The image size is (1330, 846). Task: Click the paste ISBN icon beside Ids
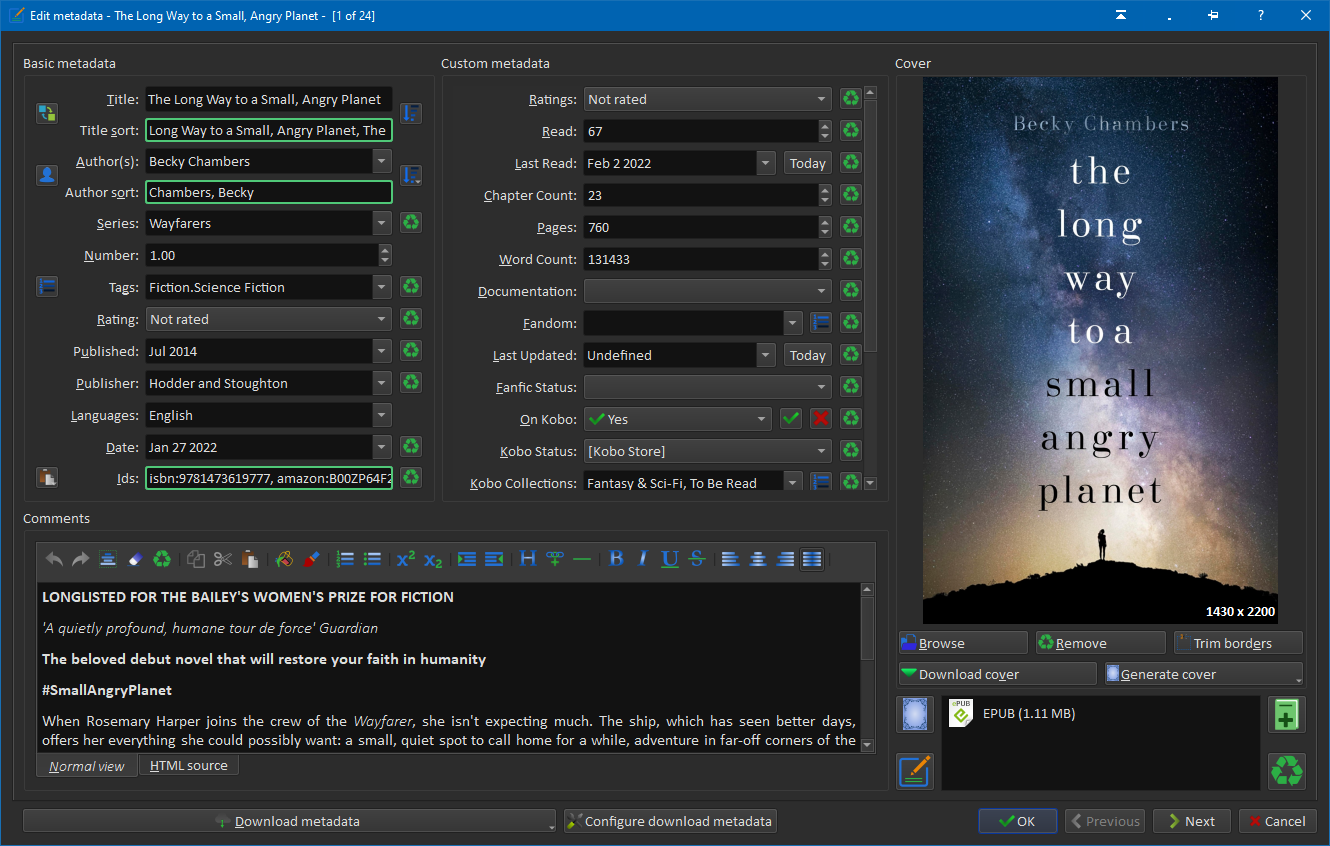coord(47,477)
